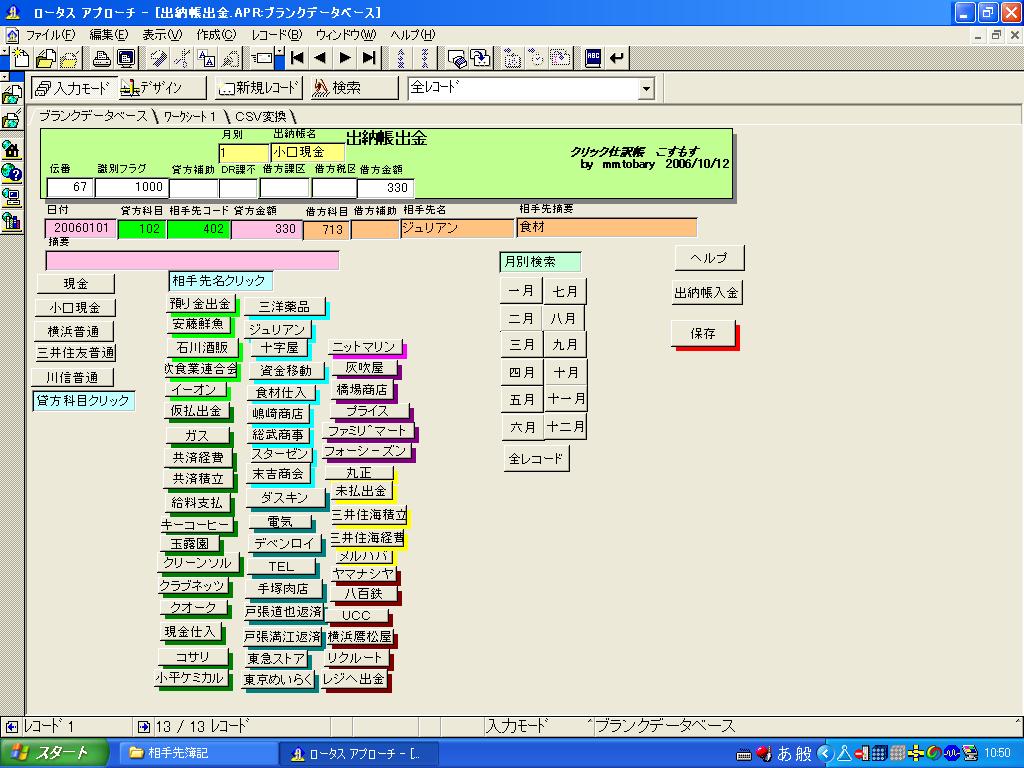The image size is (1024, 768).
Task: Click the 相手先摘要 field showing 食材
Action: point(607,227)
